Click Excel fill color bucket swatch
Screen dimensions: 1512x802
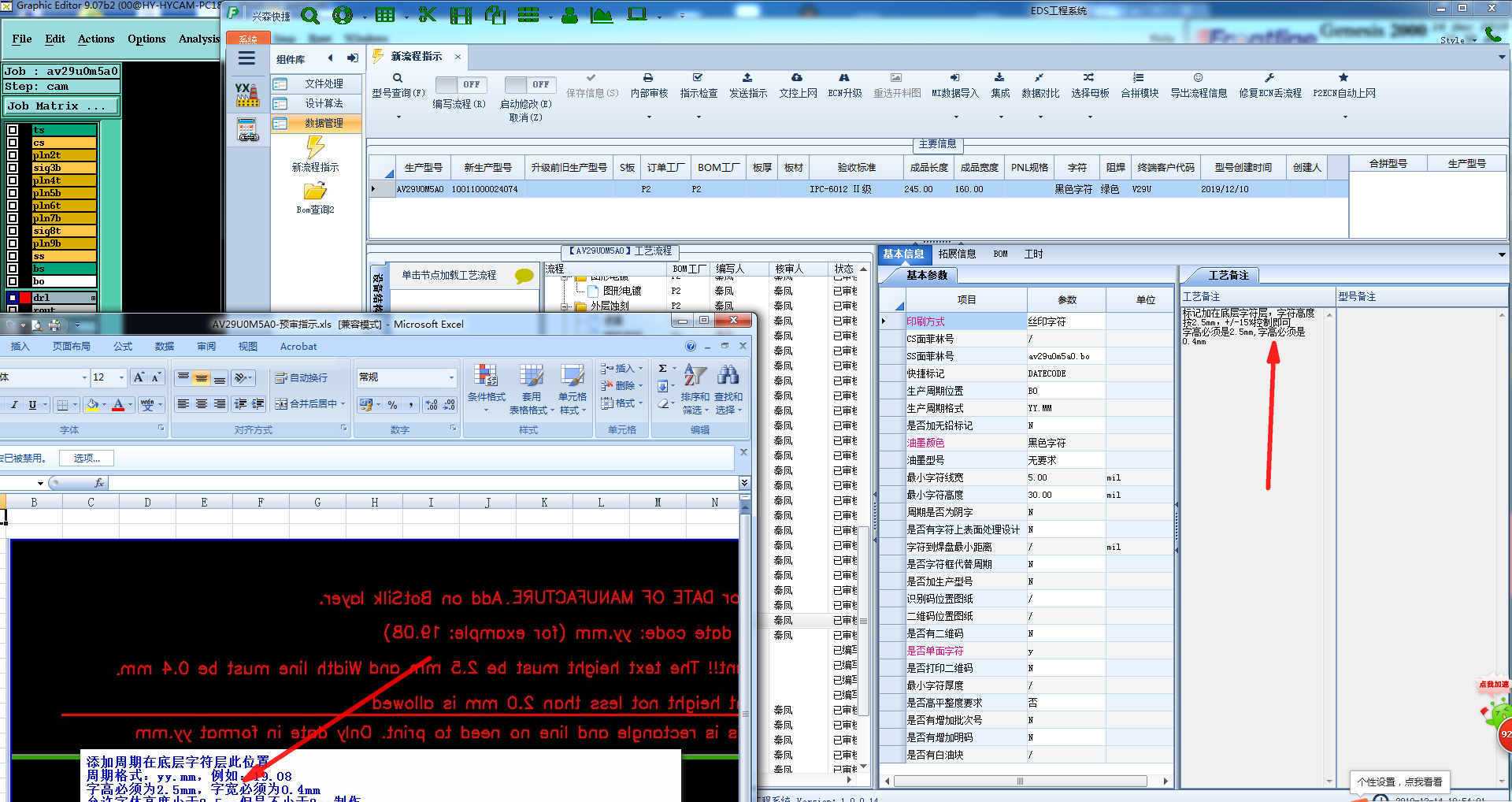[x=93, y=404]
